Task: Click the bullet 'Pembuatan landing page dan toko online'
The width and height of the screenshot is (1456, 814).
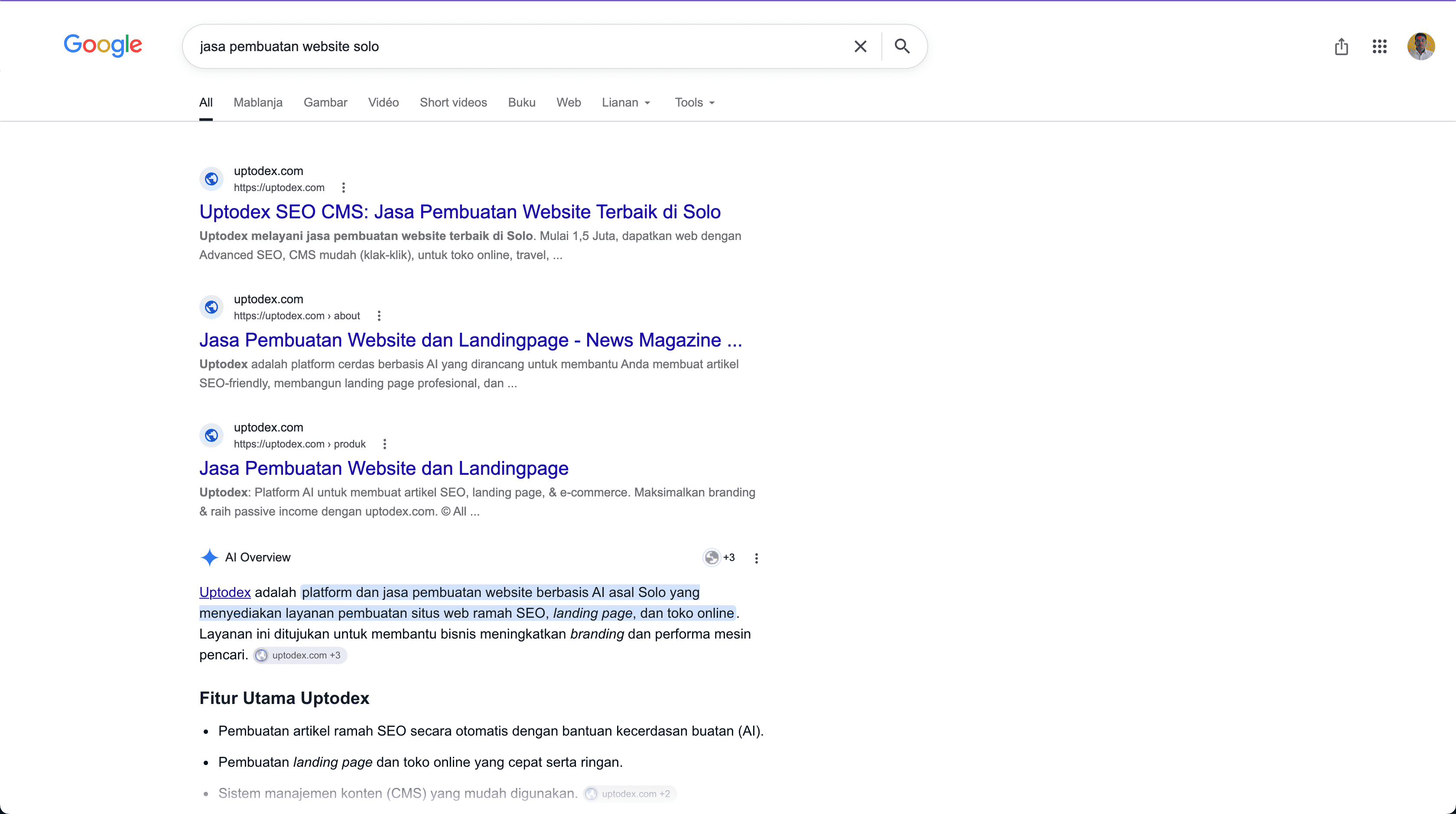Action: pyautogui.click(x=420, y=762)
